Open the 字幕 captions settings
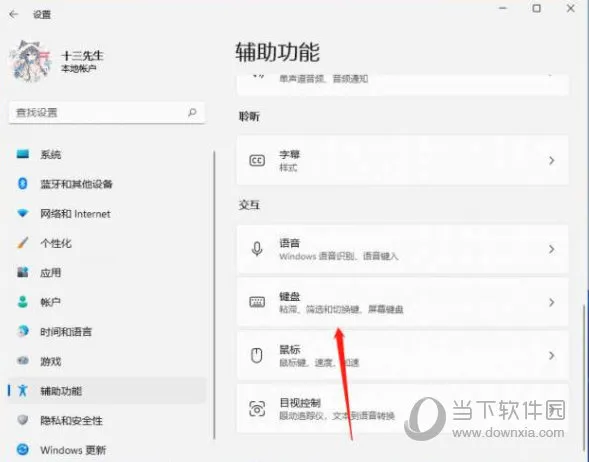The image size is (589, 462). pyautogui.click(x=403, y=161)
